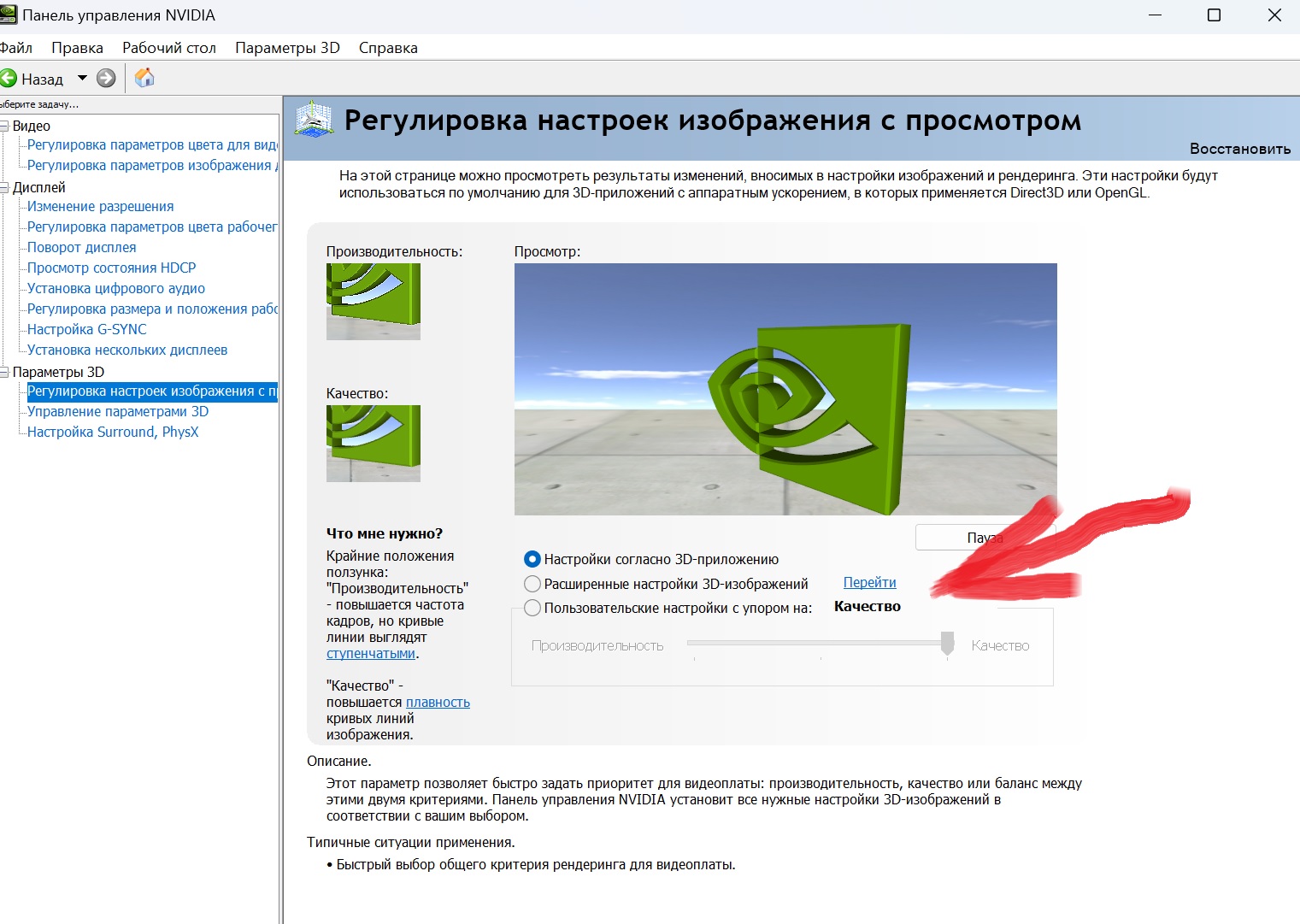
Task: Open Регулировка параметров цвета рабочего стола
Action: (x=152, y=227)
